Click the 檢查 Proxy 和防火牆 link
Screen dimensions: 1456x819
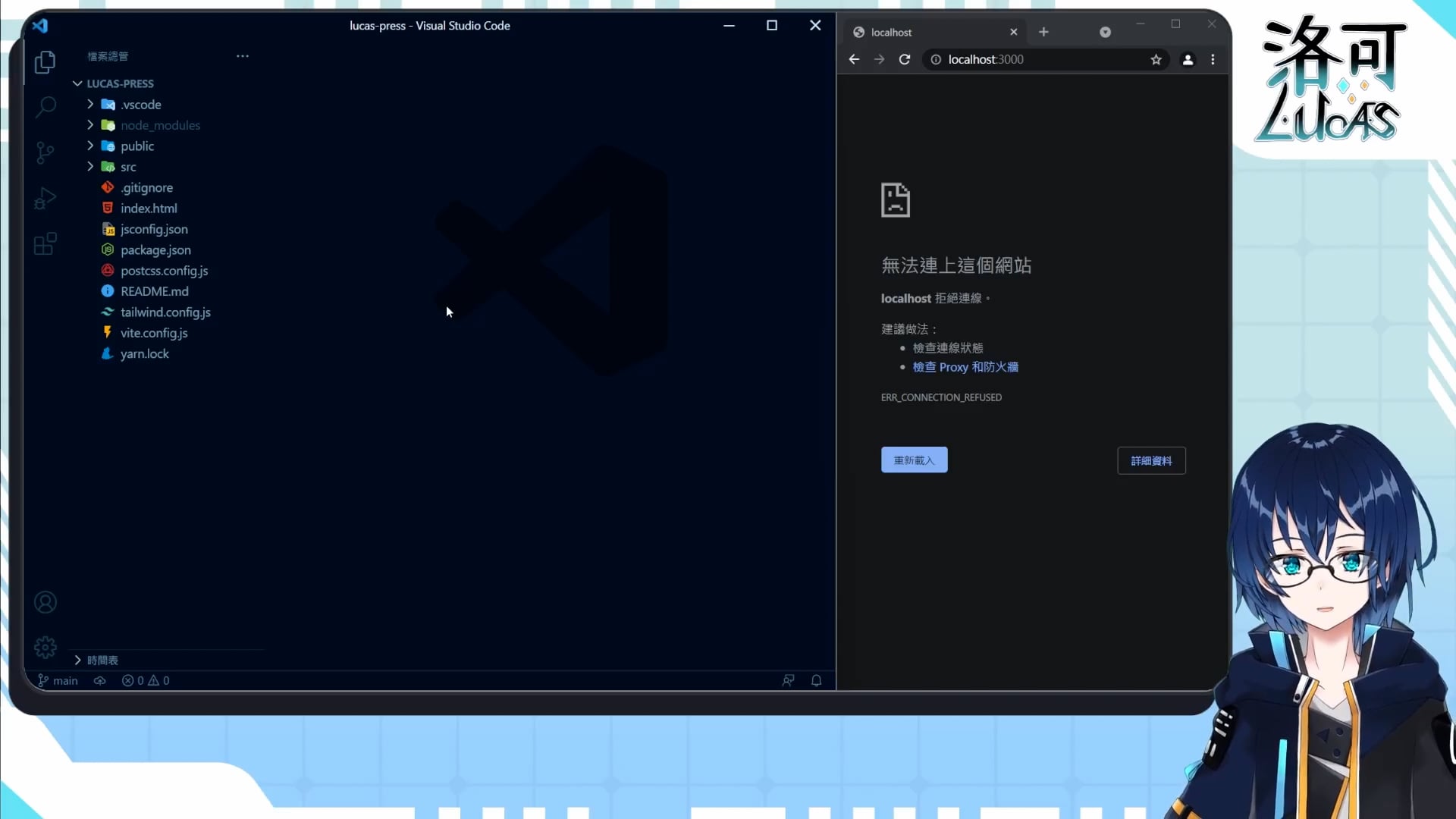pyautogui.click(x=965, y=367)
